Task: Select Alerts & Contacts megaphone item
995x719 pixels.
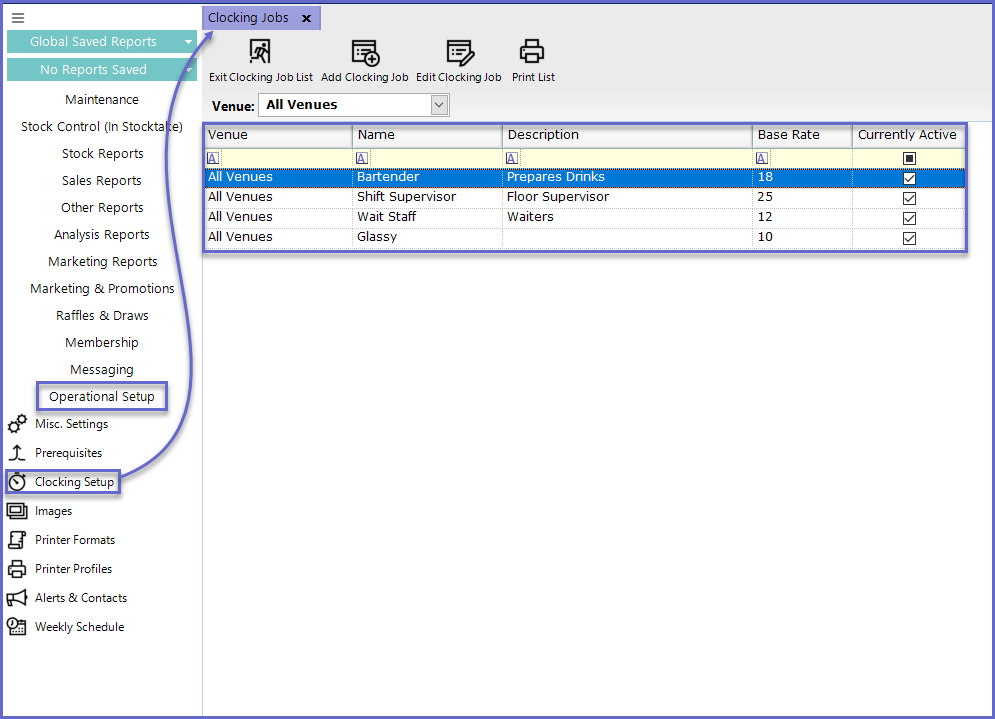Action: [80, 598]
